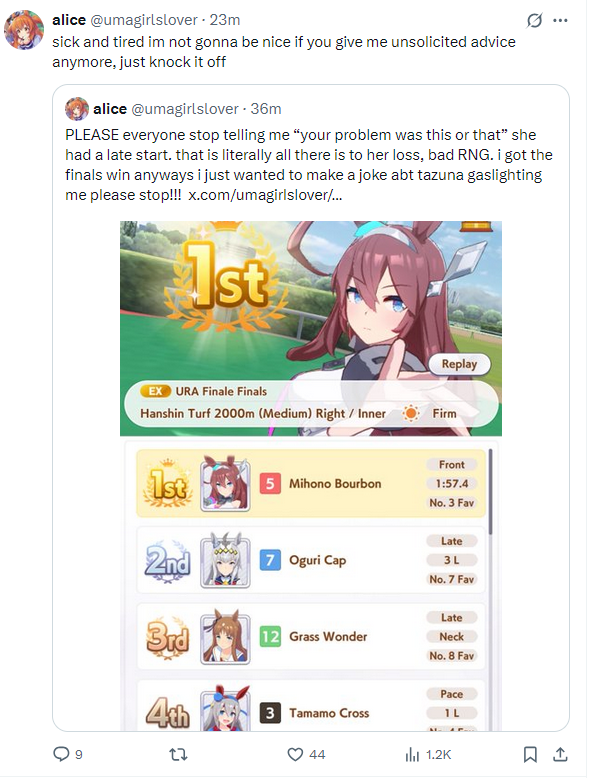Click the share upload icon
This screenshot has width=591, height=778.
tap(560, 755)
